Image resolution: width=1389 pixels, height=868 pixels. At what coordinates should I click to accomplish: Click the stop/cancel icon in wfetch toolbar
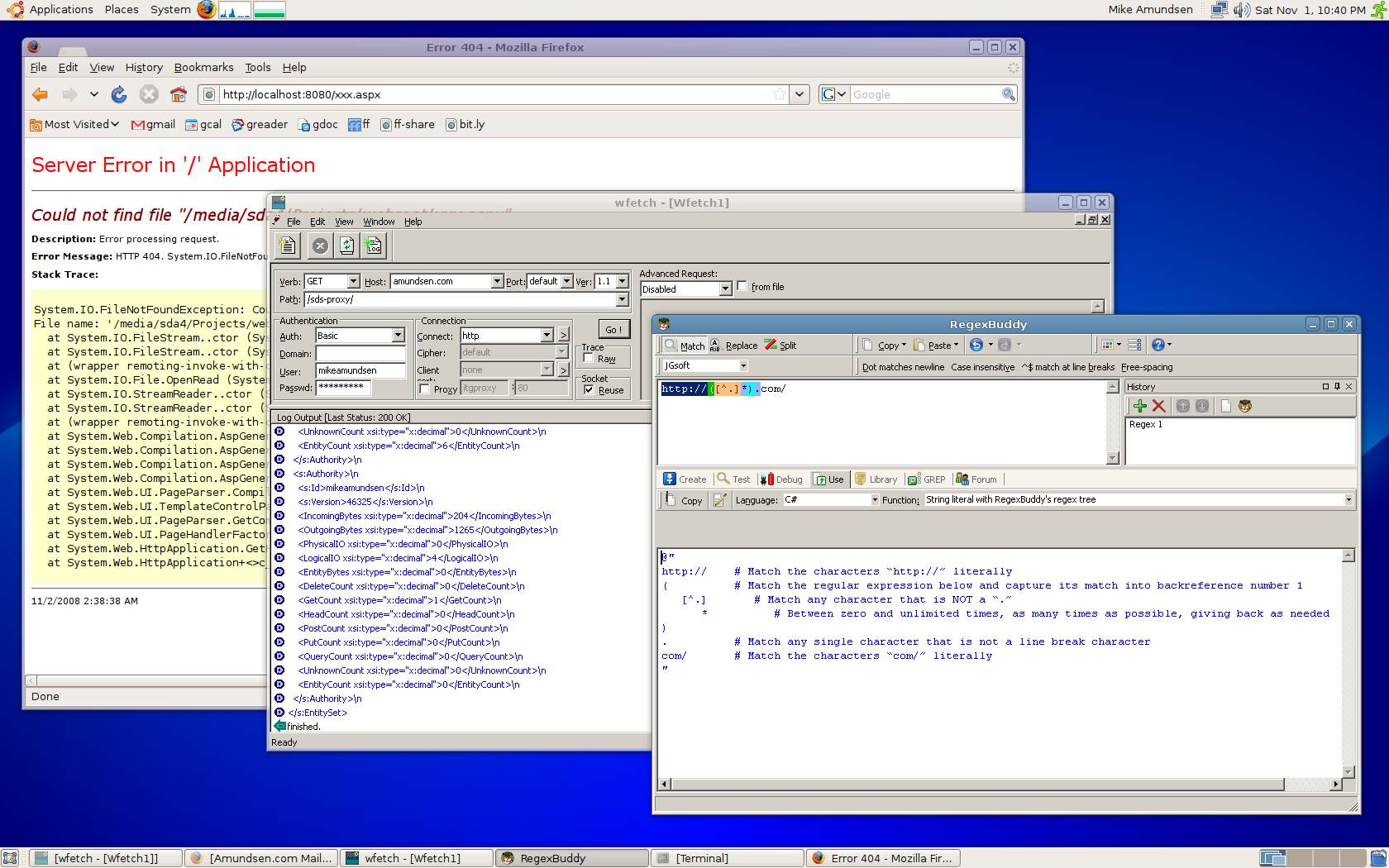(x=320, y=246)
